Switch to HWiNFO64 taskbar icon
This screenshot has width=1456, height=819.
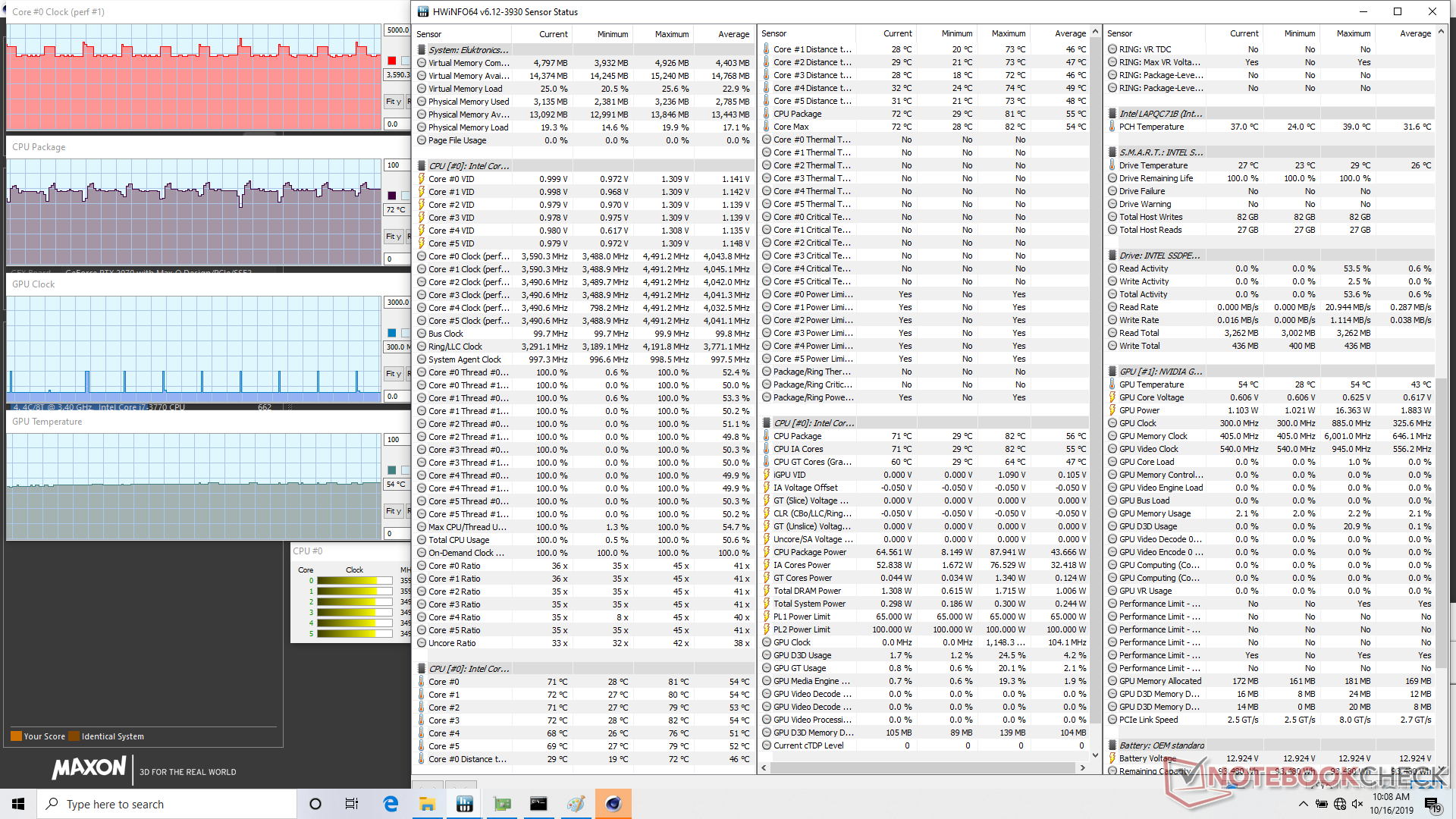click(x=465, y=804)
